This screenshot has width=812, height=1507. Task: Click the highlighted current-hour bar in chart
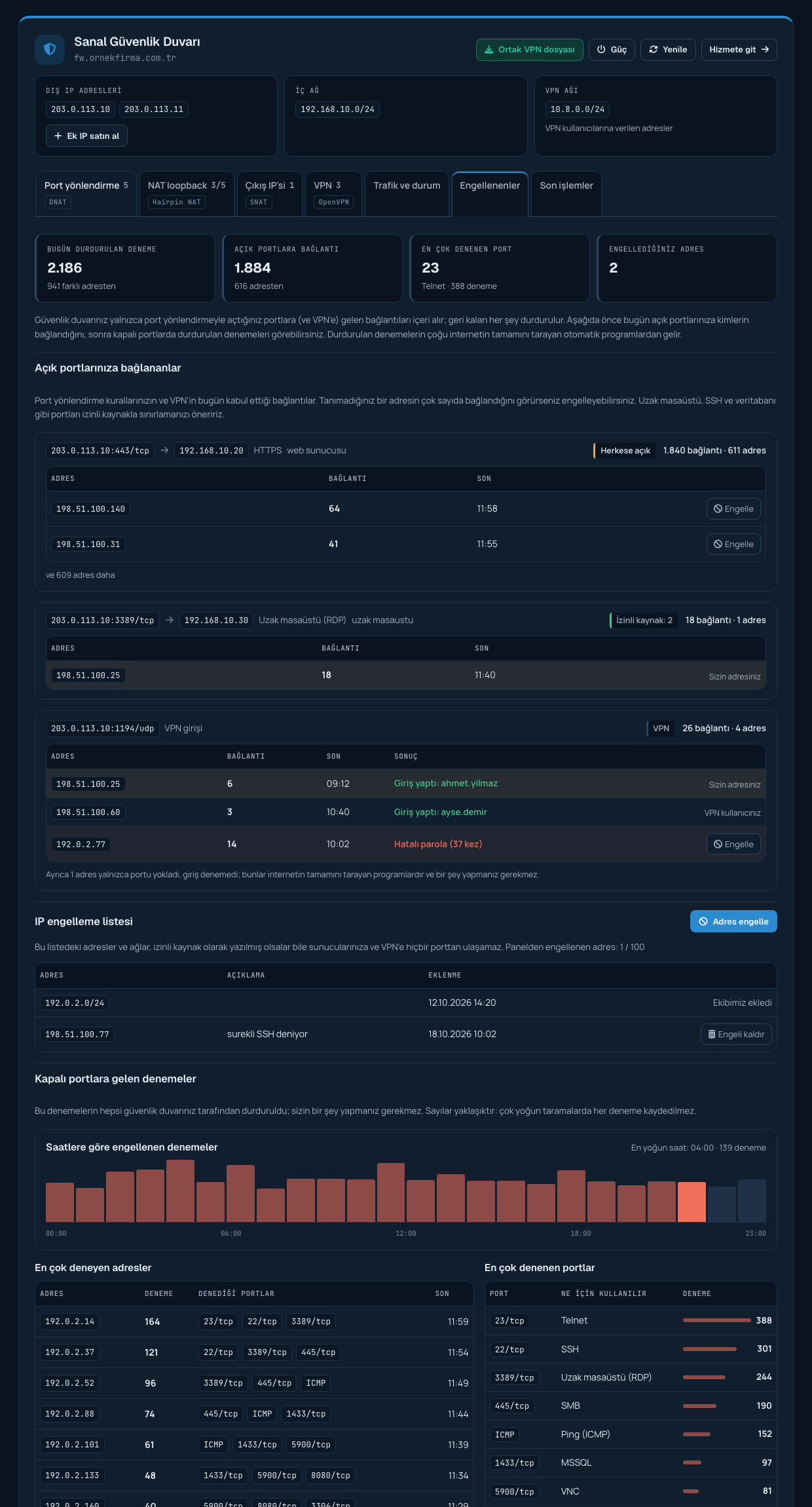click(x=692, y=1202)
